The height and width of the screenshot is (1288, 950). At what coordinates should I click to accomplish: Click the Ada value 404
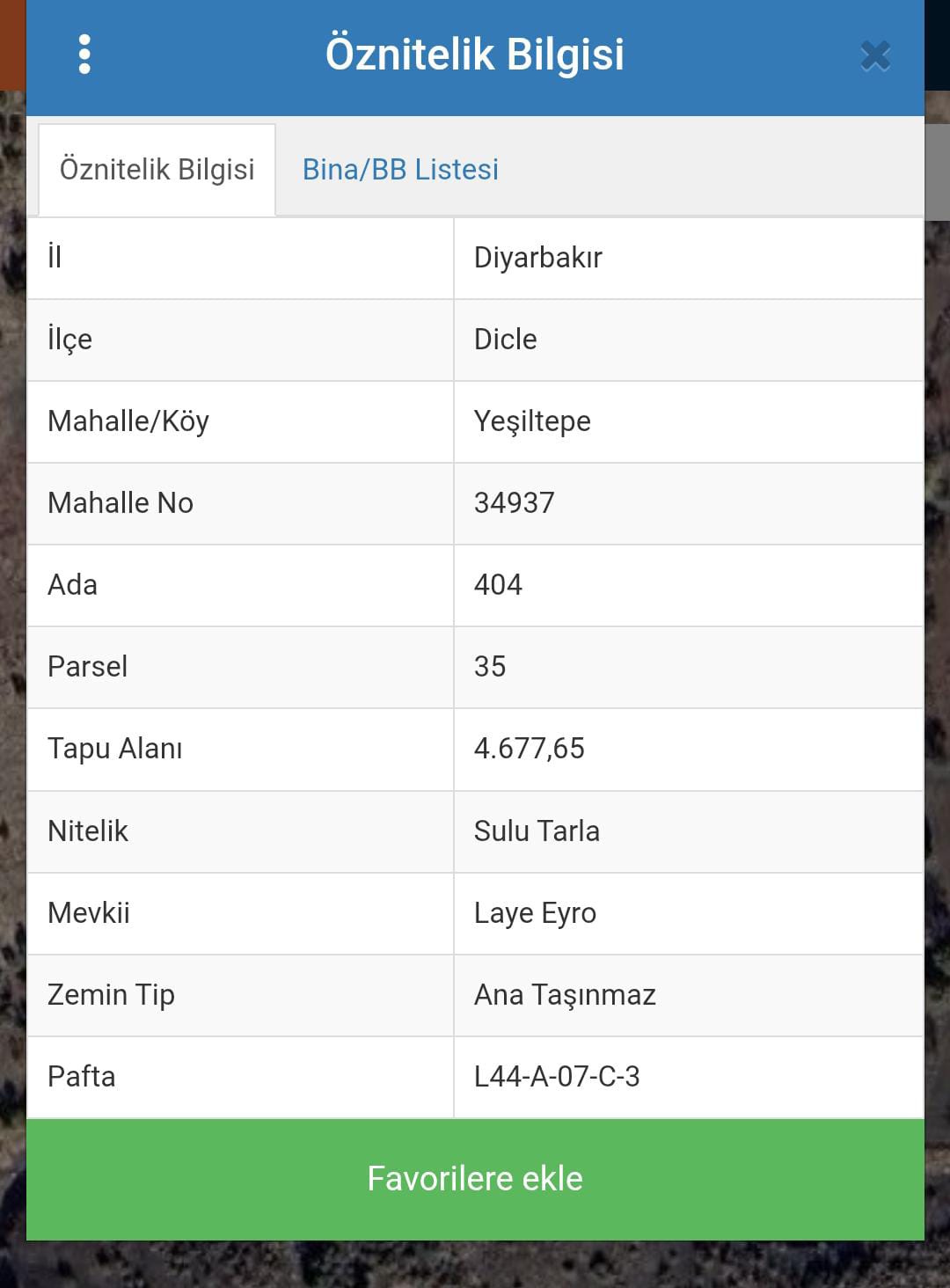[498, 585]
